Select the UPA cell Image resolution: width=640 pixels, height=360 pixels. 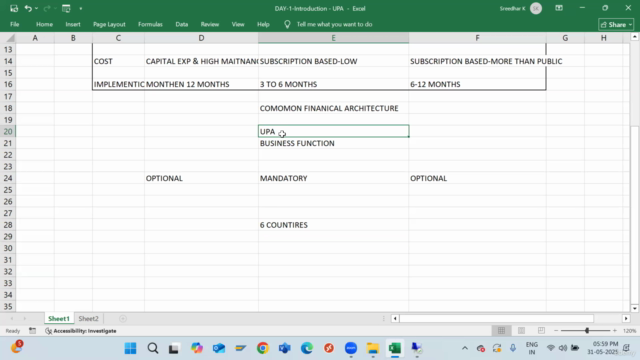coord(333,131)
